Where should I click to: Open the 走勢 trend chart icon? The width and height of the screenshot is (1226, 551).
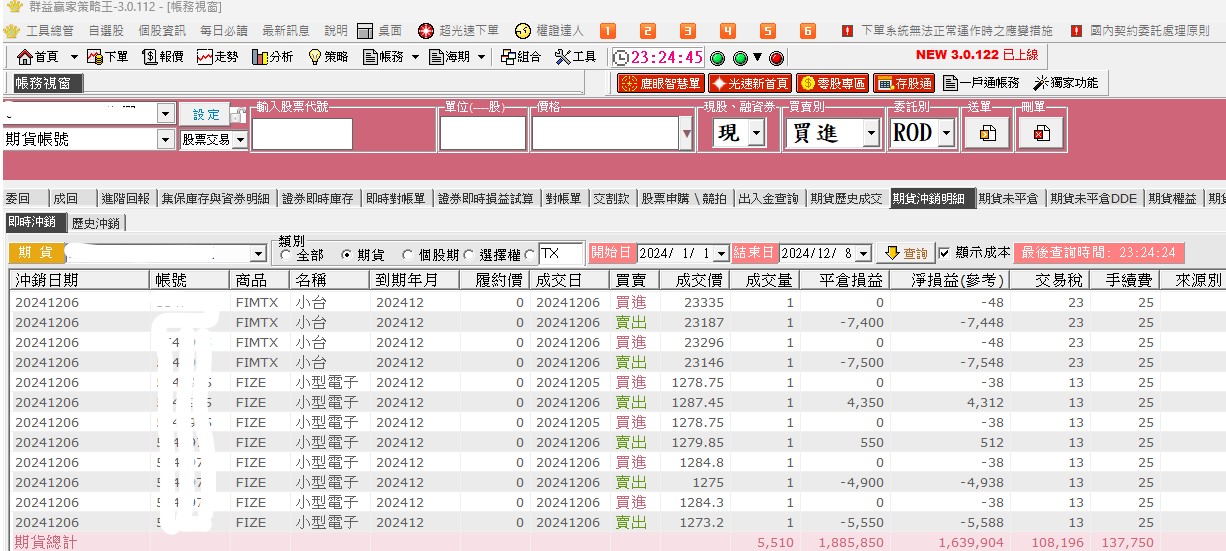(x=217, y=57)
